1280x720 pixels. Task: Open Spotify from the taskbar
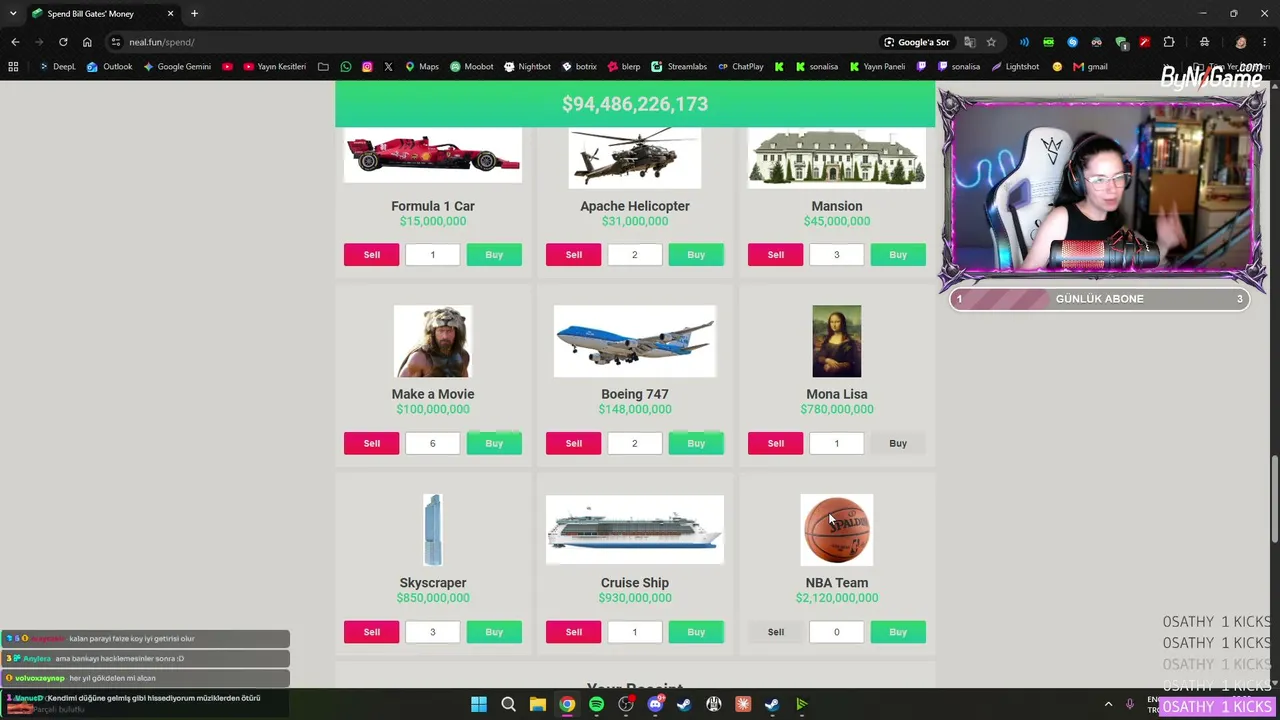[x=596, y=704]
